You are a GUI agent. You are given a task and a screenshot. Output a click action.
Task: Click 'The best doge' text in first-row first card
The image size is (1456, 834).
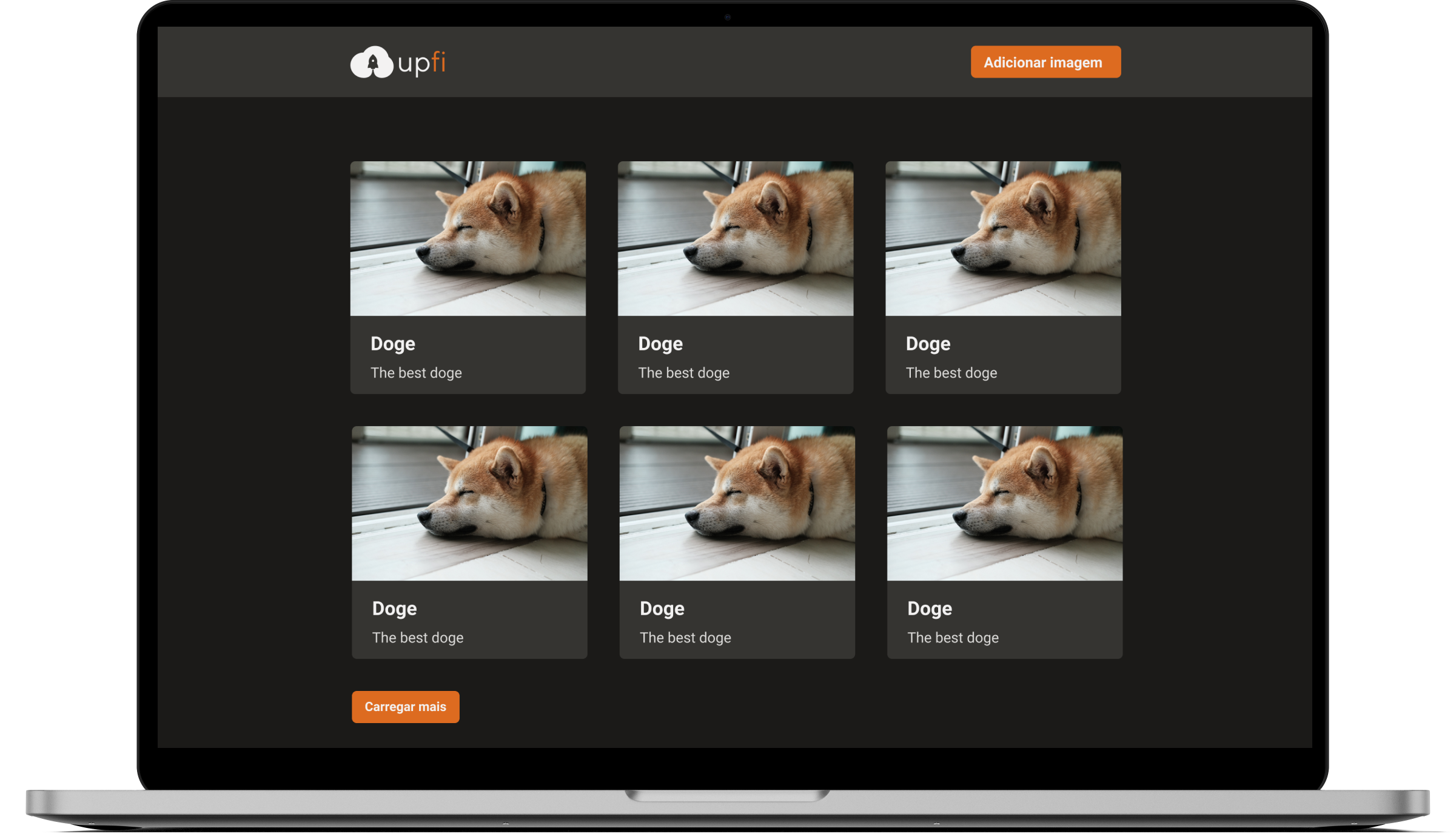pos(416,373)
